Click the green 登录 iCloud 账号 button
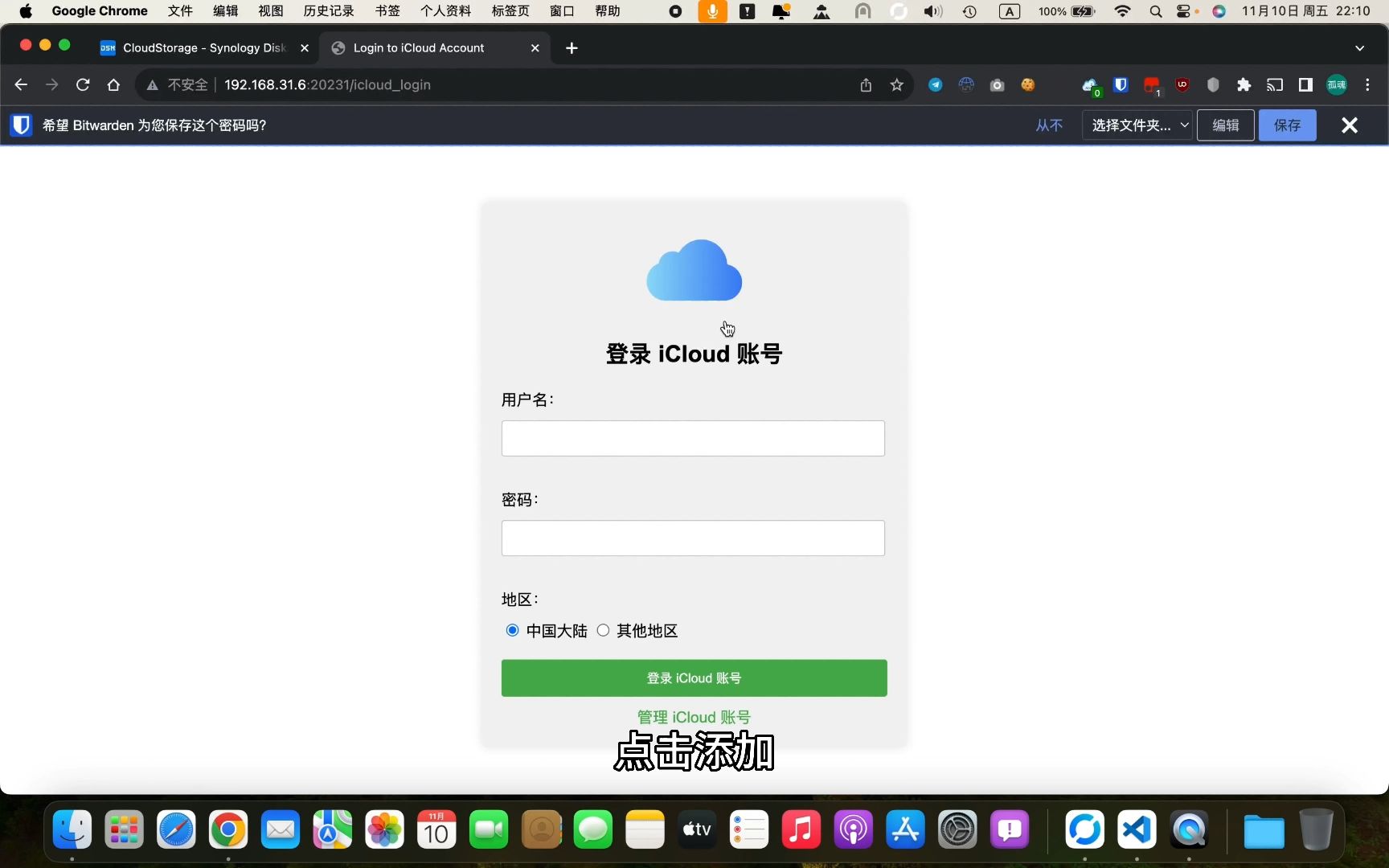This screenshot has height=868, width=1389. [x=694, y=678]
